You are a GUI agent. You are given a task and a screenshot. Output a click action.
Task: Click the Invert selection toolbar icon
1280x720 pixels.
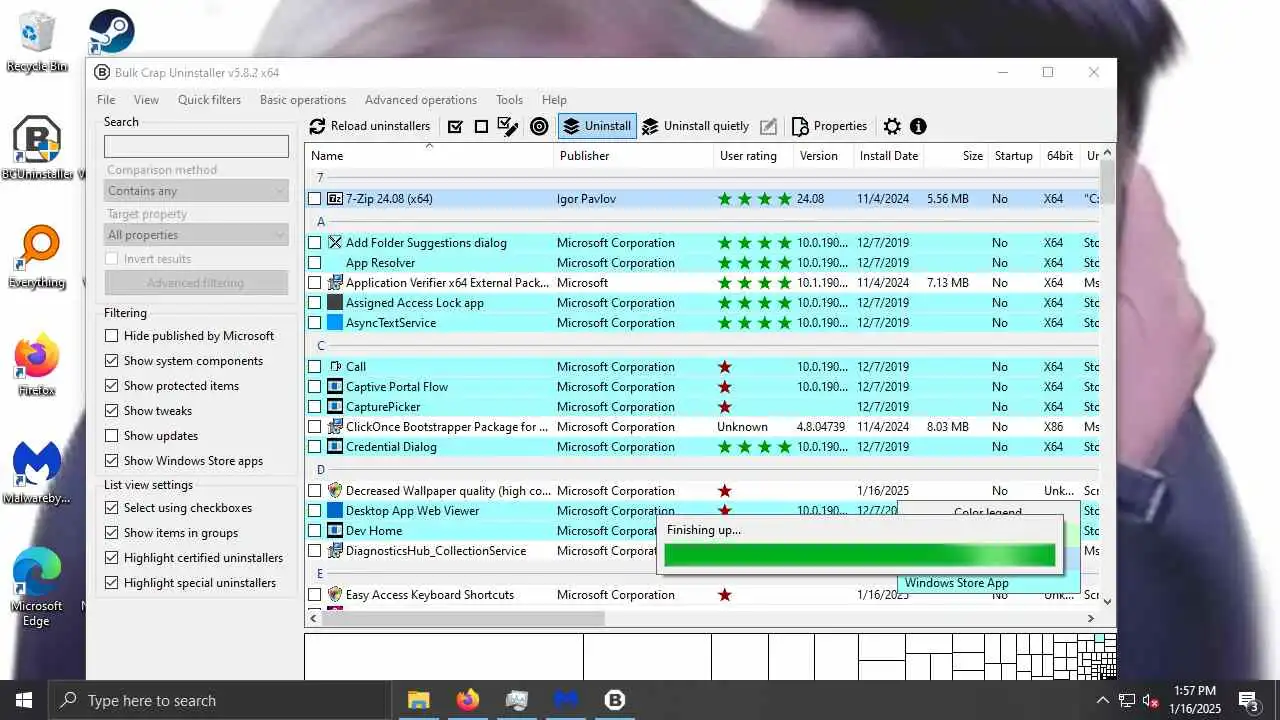(x=508, y=126)
